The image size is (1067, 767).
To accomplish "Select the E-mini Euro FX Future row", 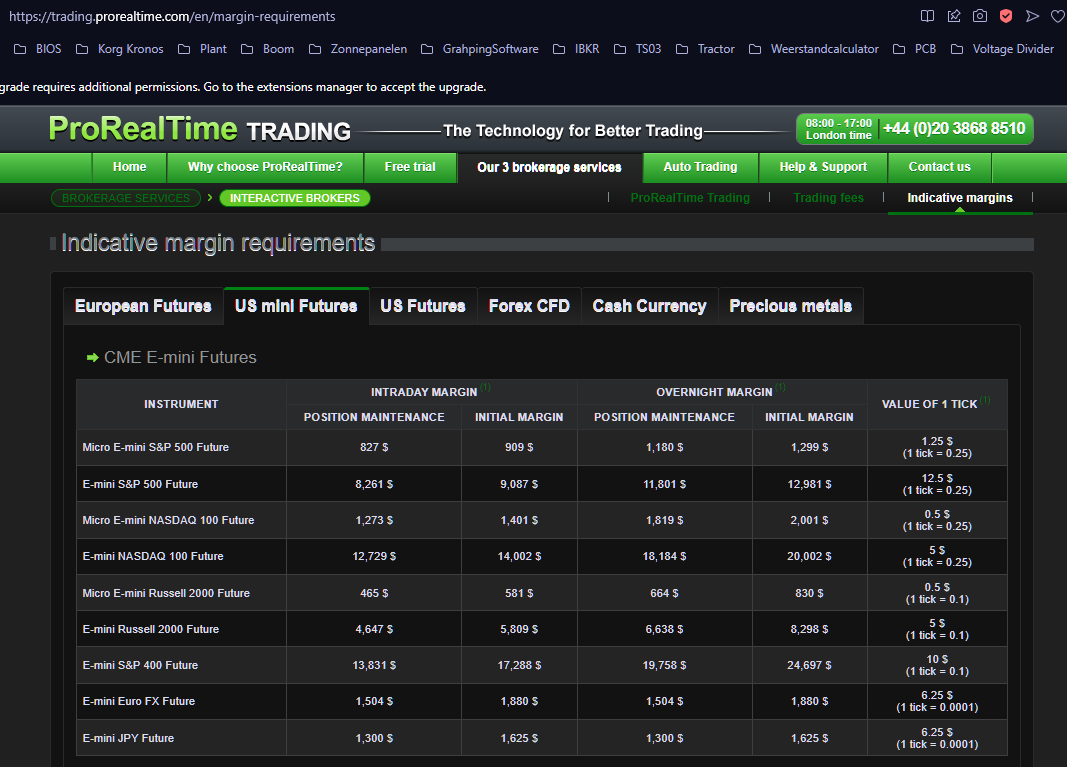I will pyautogui.click(x=542, y=701).
